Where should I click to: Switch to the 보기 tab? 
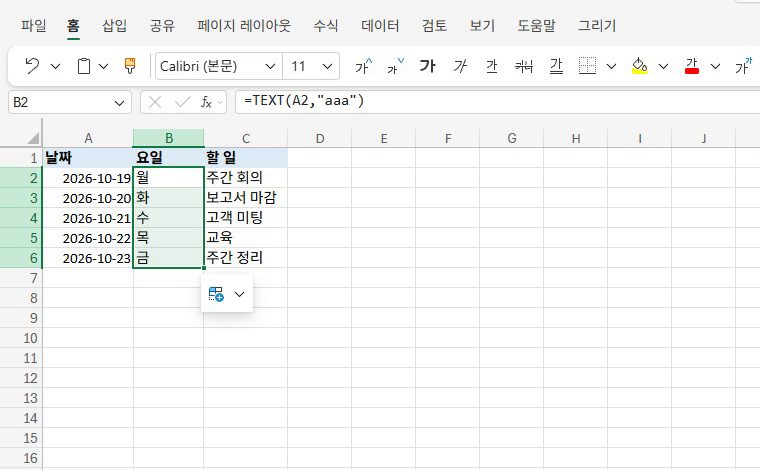(482, 26)
